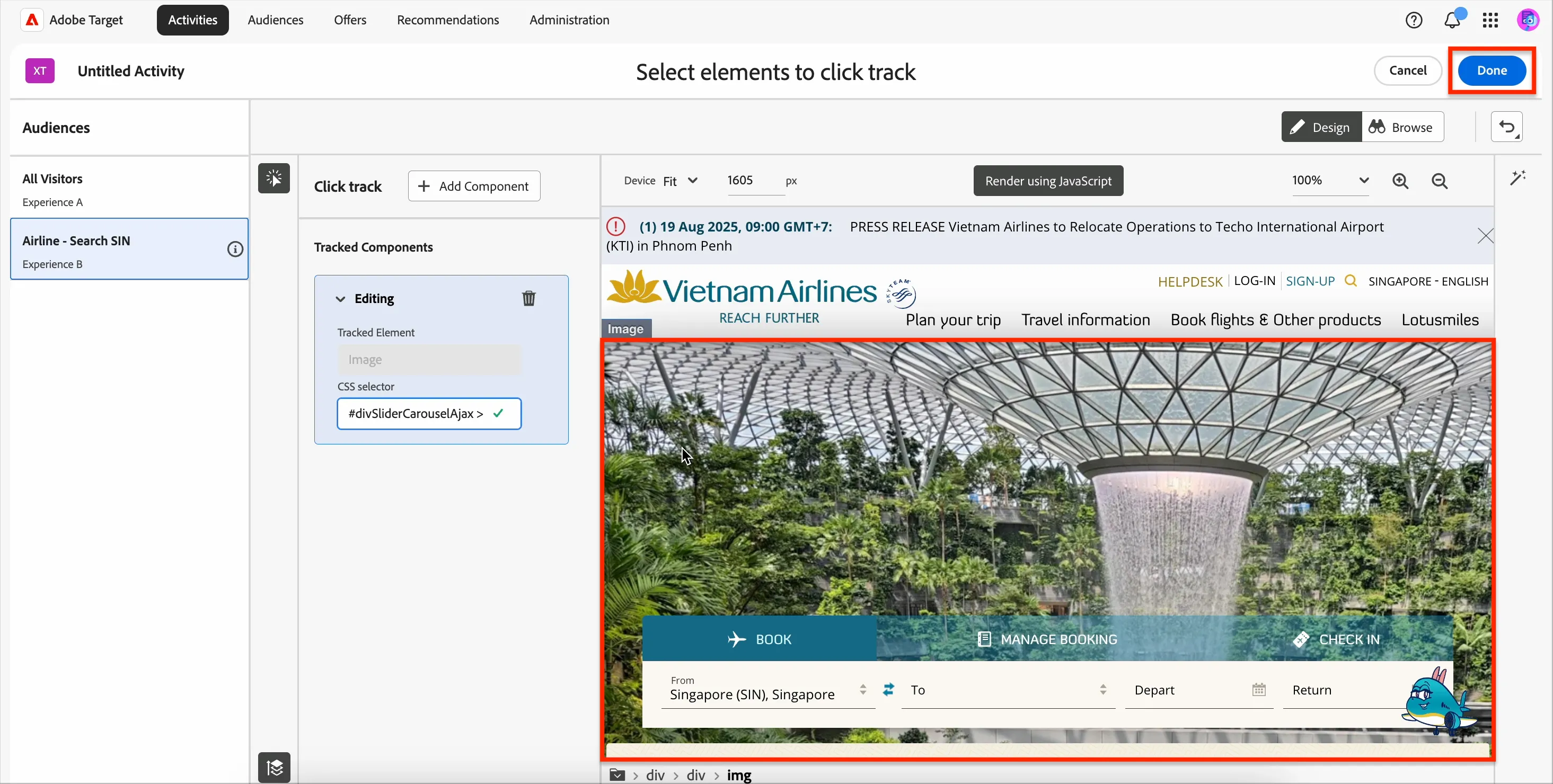Screen dimensions: 1553x784
Task: Select the MANAGE BOOKING tab on the page
Action: (1047, 639)
